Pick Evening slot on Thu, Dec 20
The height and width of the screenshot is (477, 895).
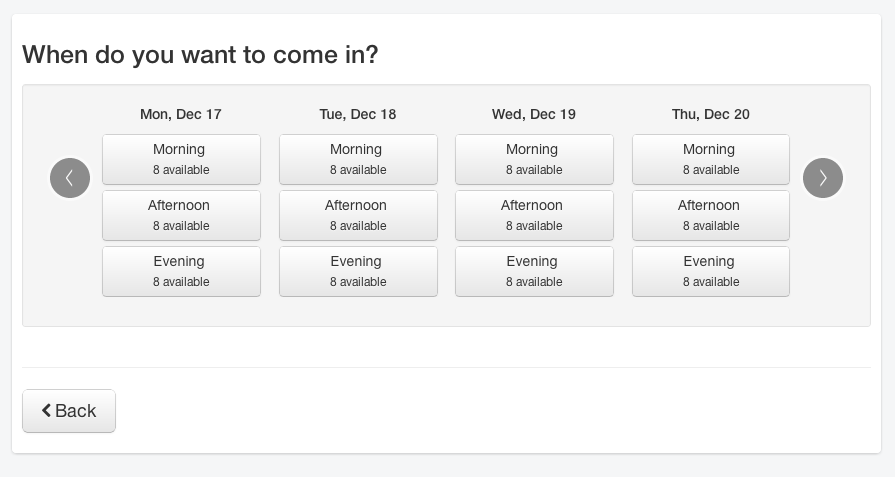click(x=711, y=271)
